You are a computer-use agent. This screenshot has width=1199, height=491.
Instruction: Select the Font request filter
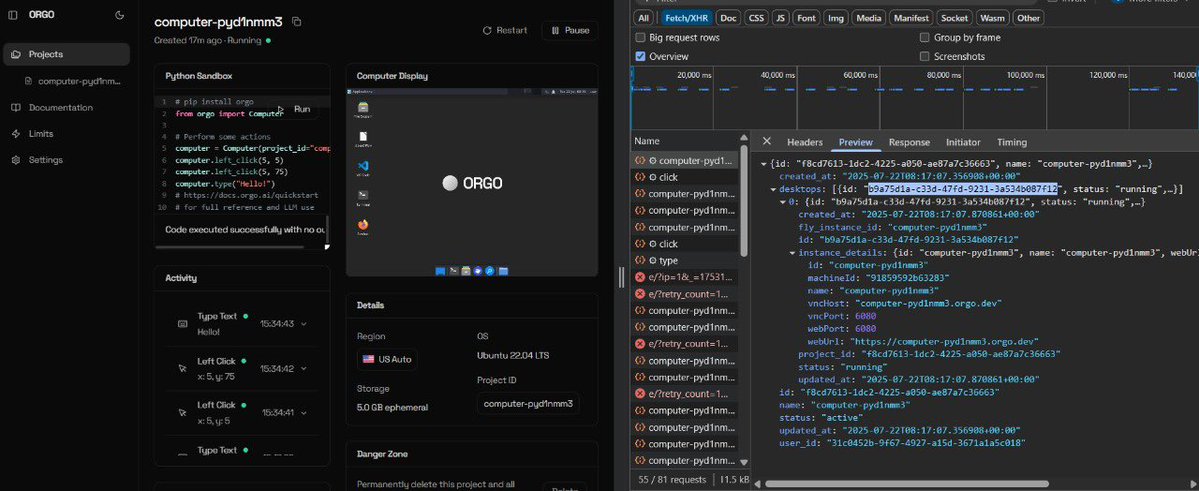tap(806, 18)
